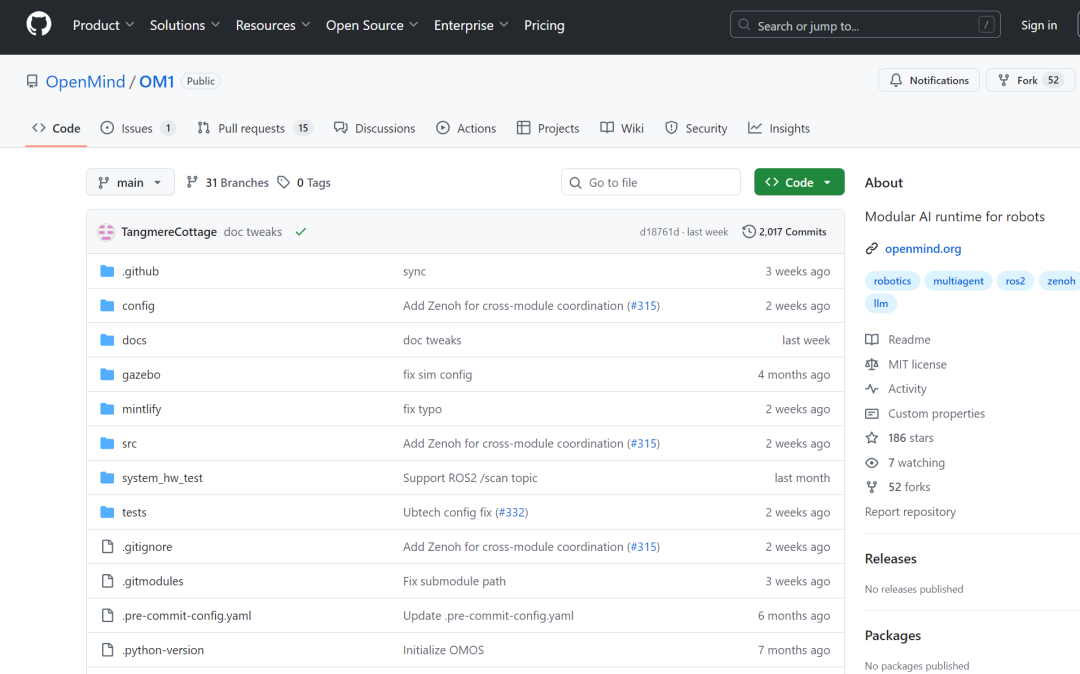Click the Issues tab icon

coord(105,128)
